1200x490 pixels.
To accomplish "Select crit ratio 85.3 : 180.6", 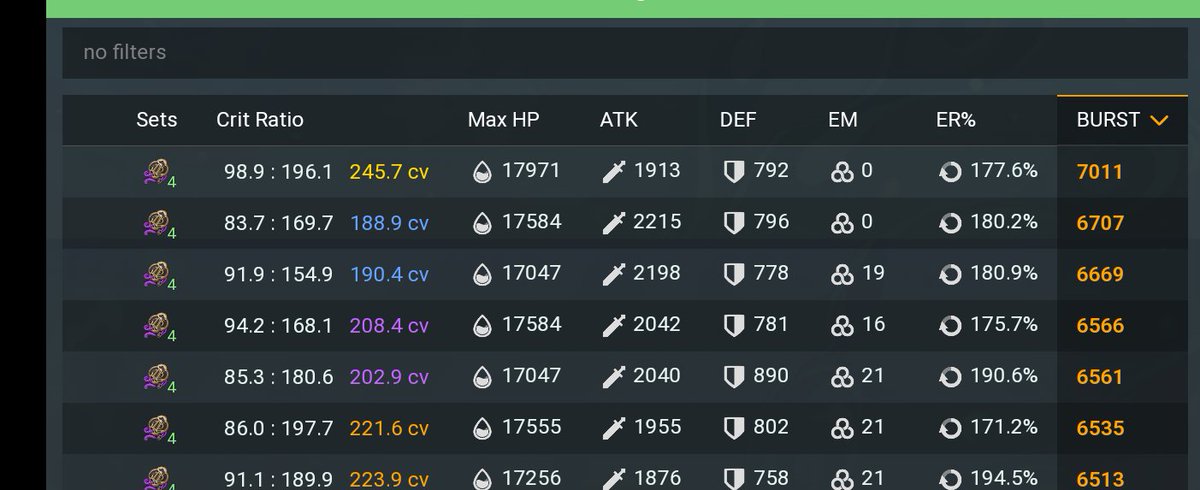I will click(x=278, y=377).
